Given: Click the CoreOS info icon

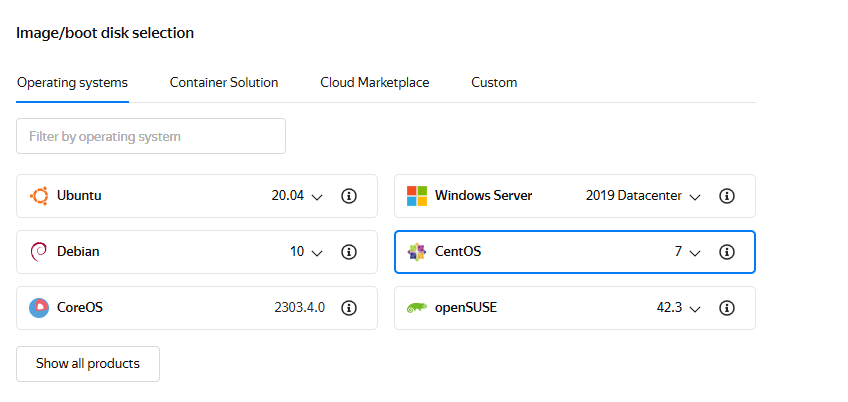Looking at the screenshot, I should (349, 308).
